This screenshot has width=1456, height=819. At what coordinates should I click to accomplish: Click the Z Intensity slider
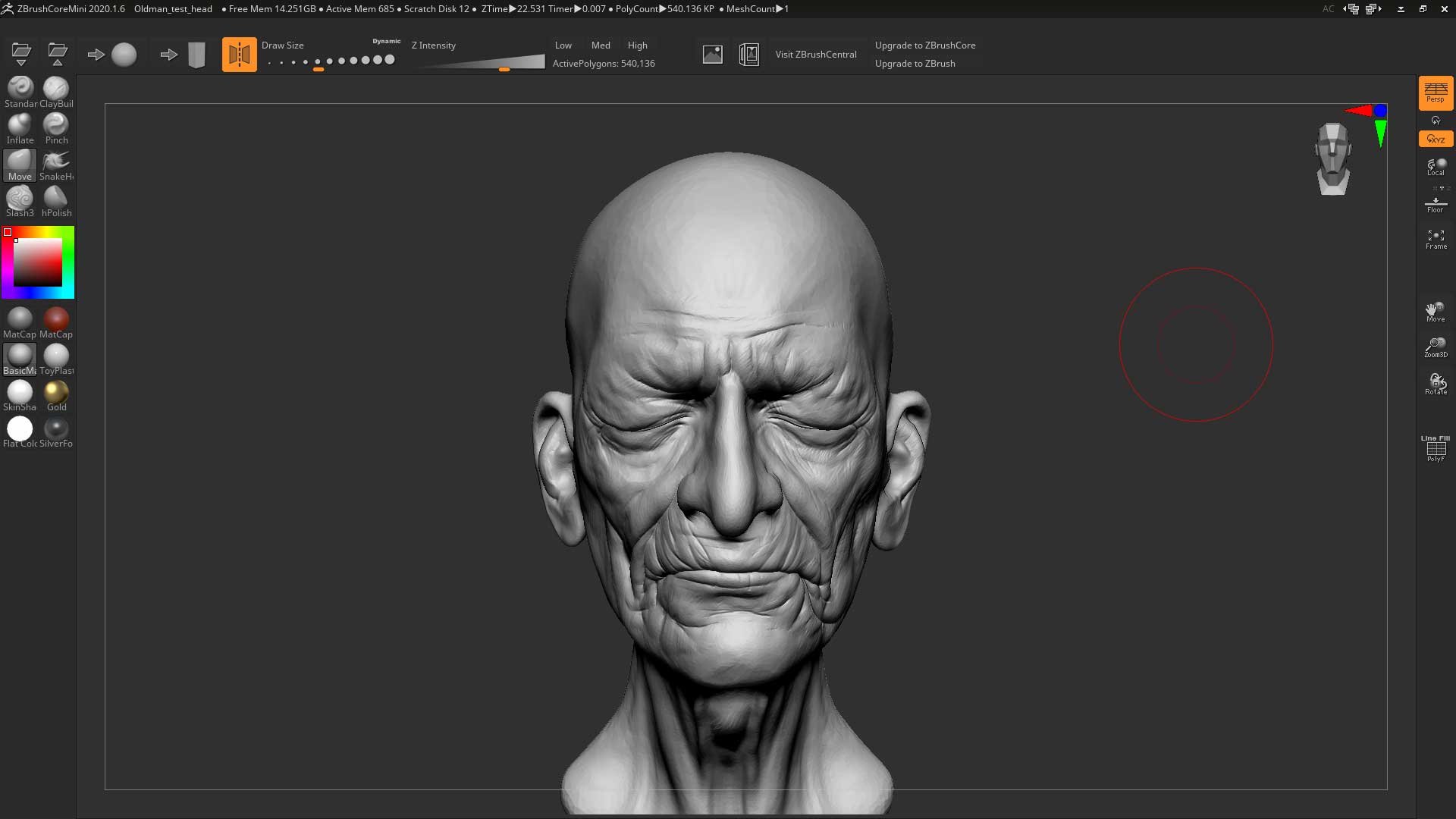point(479,62)
